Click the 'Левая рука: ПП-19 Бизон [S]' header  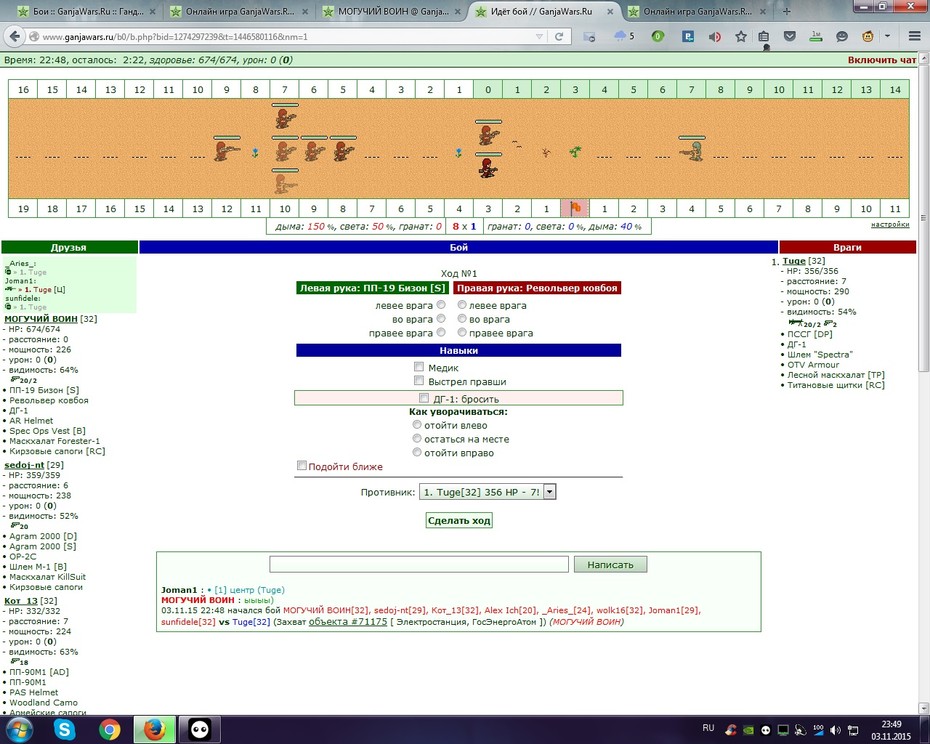[x=372, y=288]
